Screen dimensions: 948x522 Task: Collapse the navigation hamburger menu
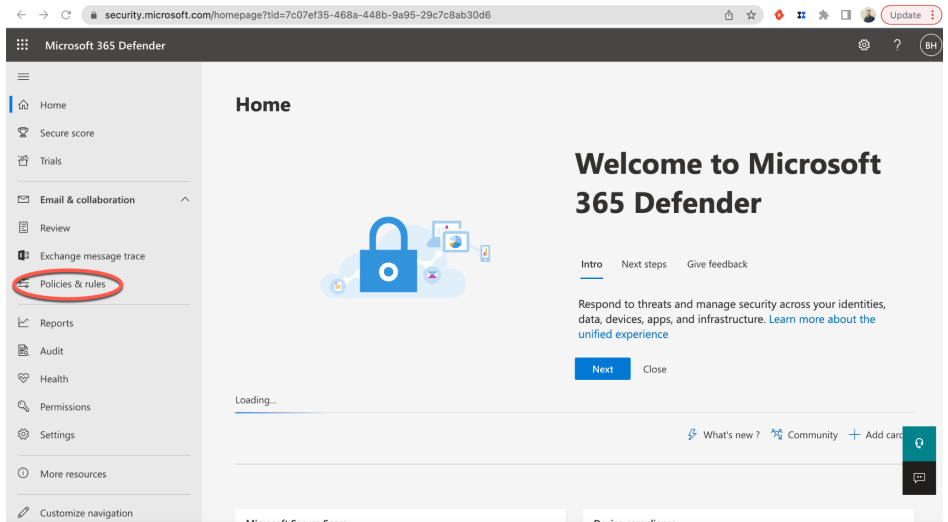click(24, 77)
